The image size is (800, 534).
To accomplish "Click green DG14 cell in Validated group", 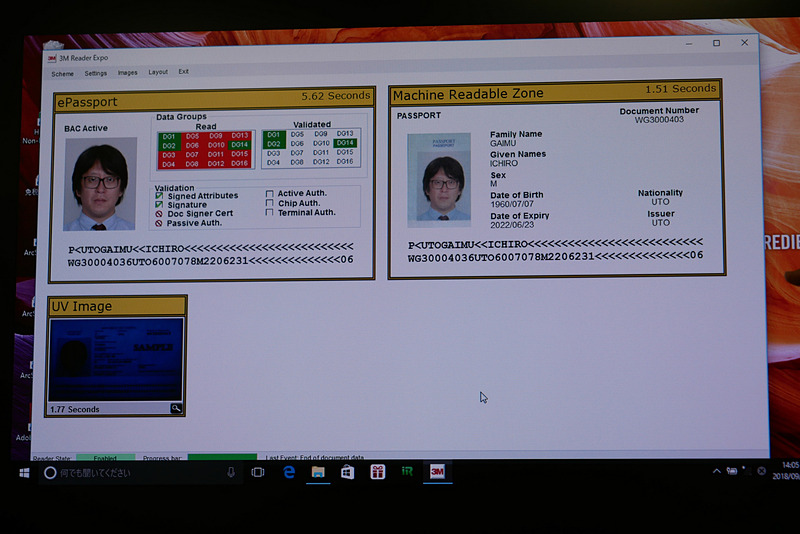I will tap(345, 143).
